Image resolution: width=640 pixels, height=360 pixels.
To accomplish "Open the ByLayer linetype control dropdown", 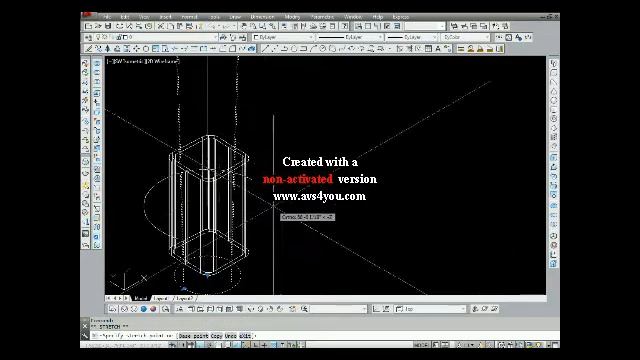I will coord(350,37).
